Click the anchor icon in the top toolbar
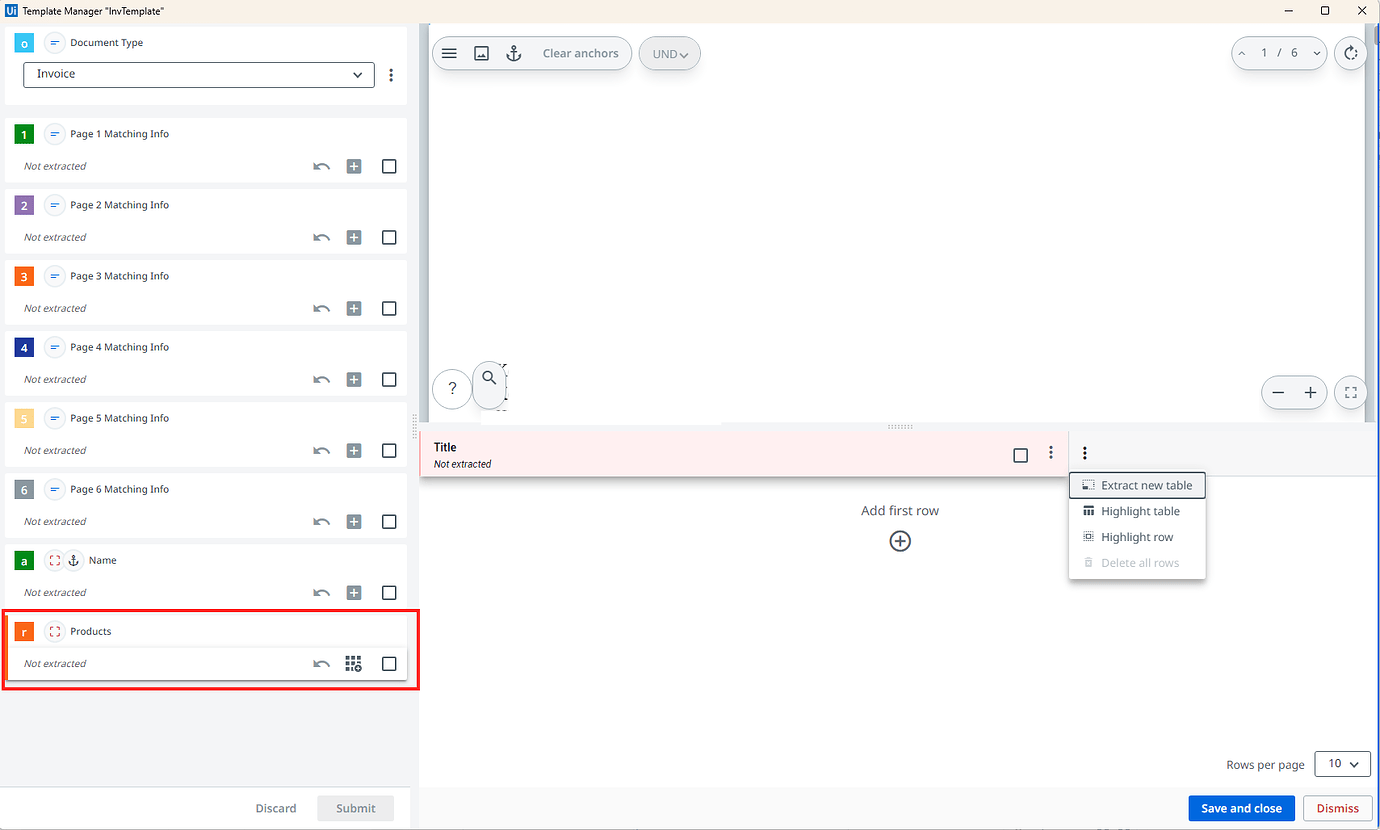 point(514,53)
